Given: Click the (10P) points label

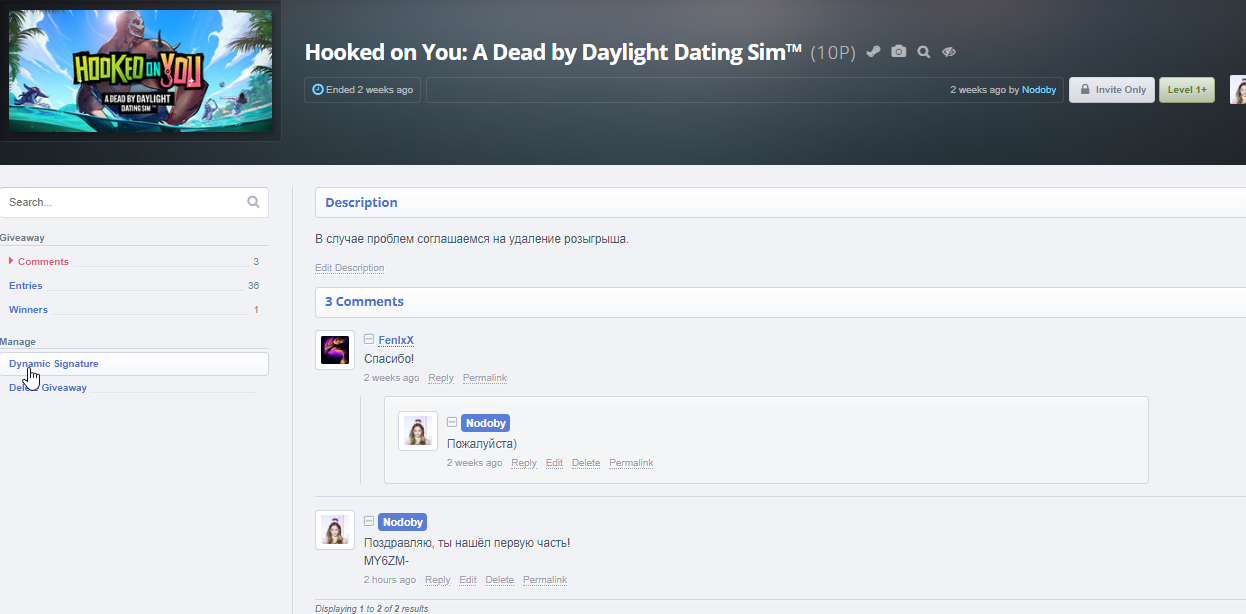Looking at the screenshot, I should [833, 53].
